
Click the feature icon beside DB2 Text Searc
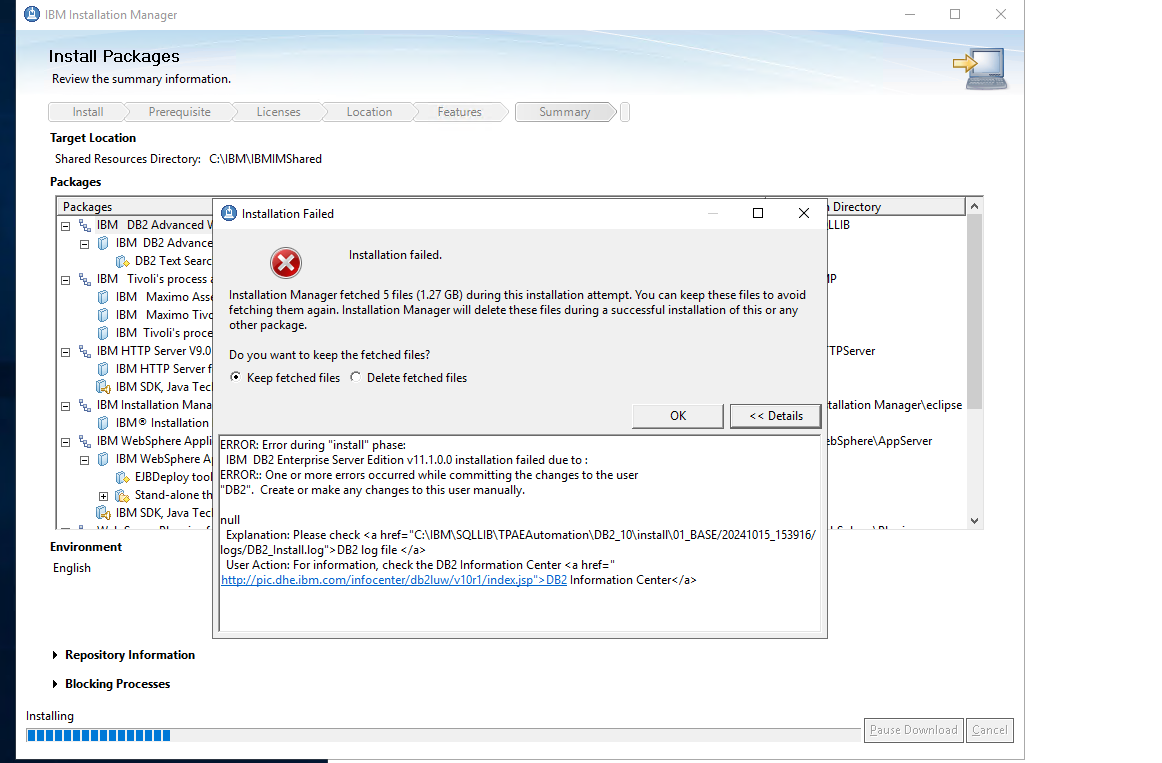[122, 261]
